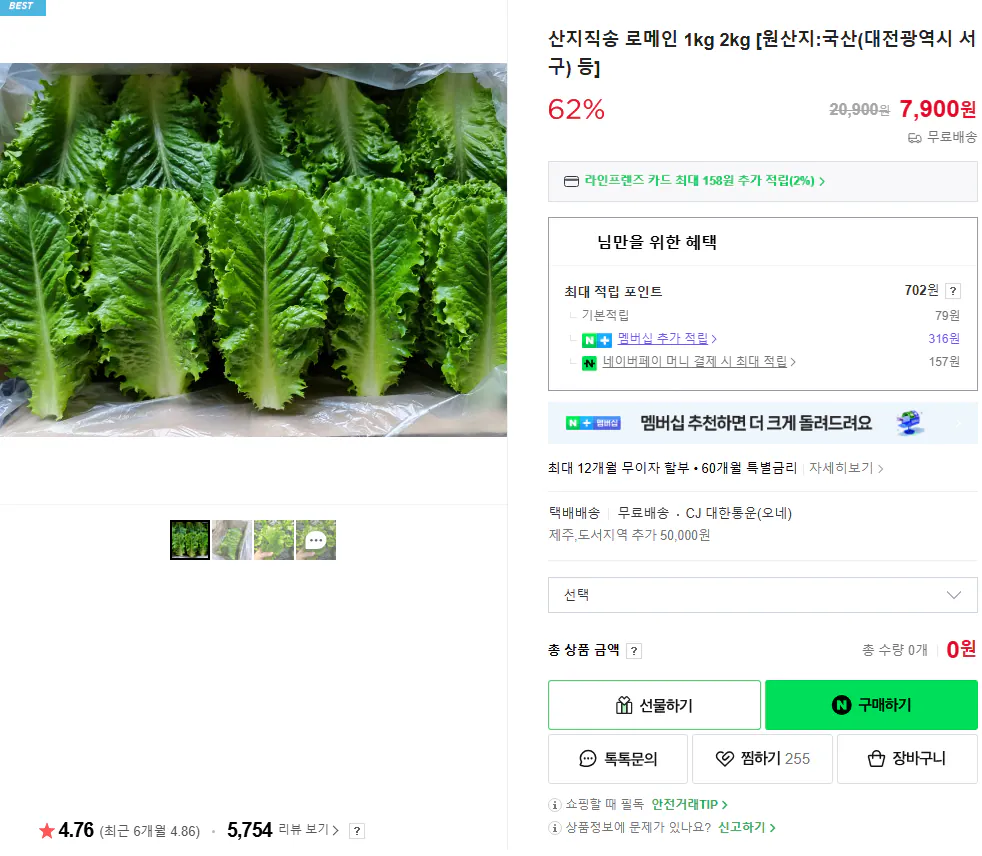
Task: Expand more thumbnails via the ellipsis badge
Action: tap(316, 540)
